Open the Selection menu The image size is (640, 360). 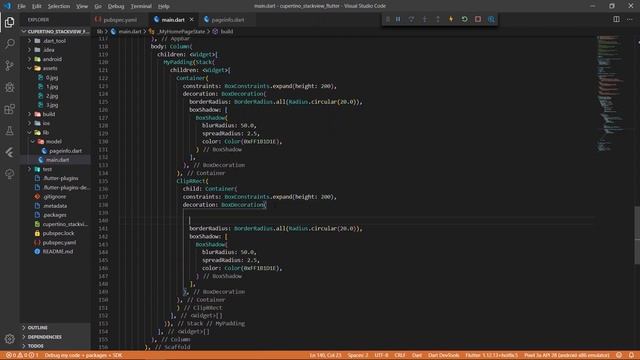59,6
